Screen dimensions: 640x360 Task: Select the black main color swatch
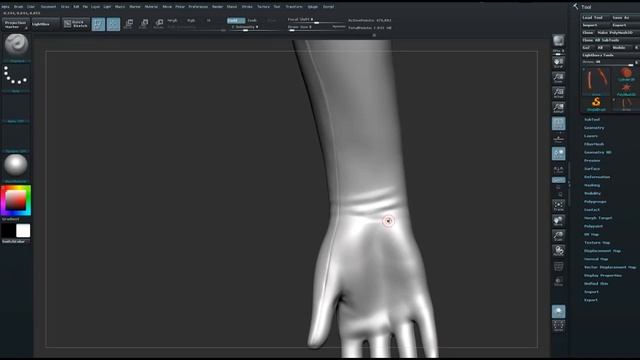coord(8,231)
